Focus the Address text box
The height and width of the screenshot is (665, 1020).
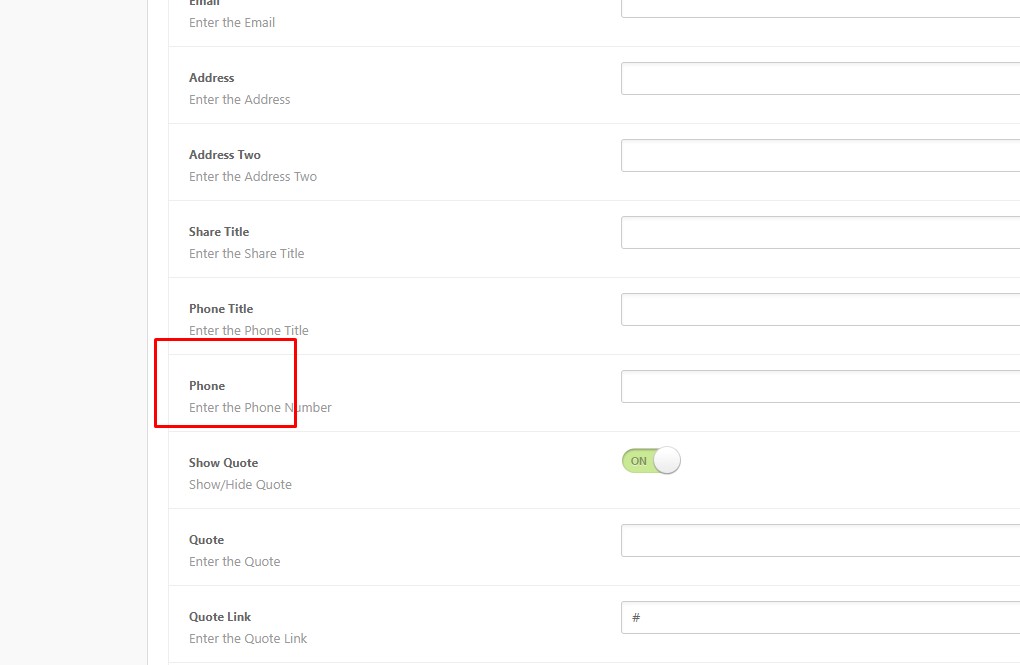click(820, 79)
